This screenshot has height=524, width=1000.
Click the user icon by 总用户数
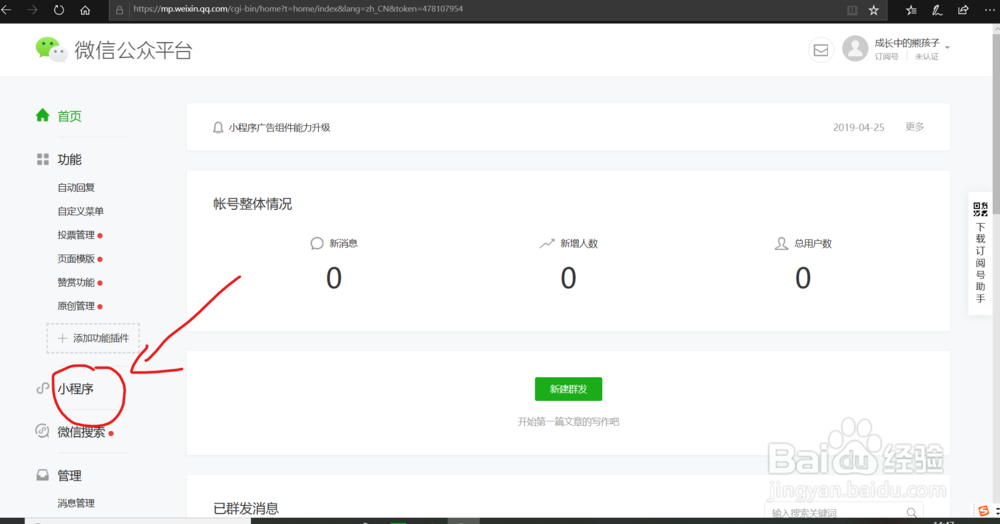tap(781, 244)
